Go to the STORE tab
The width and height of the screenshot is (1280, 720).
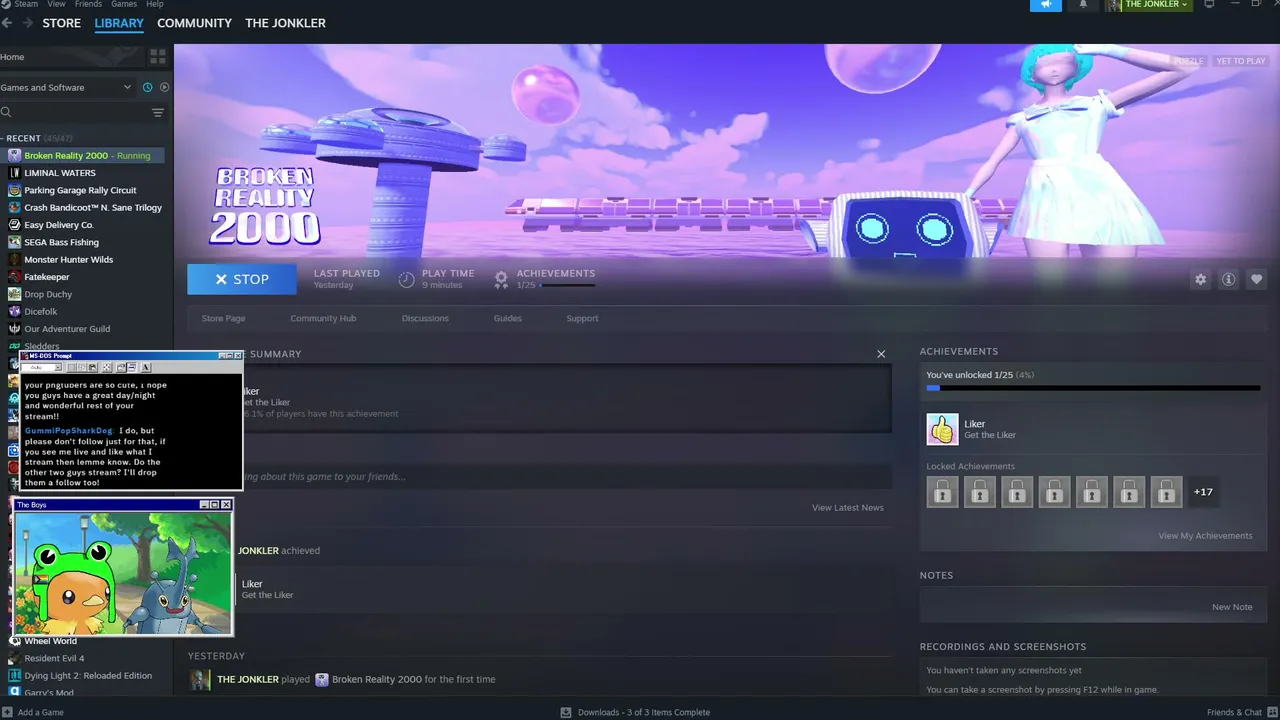click(61, 23)
